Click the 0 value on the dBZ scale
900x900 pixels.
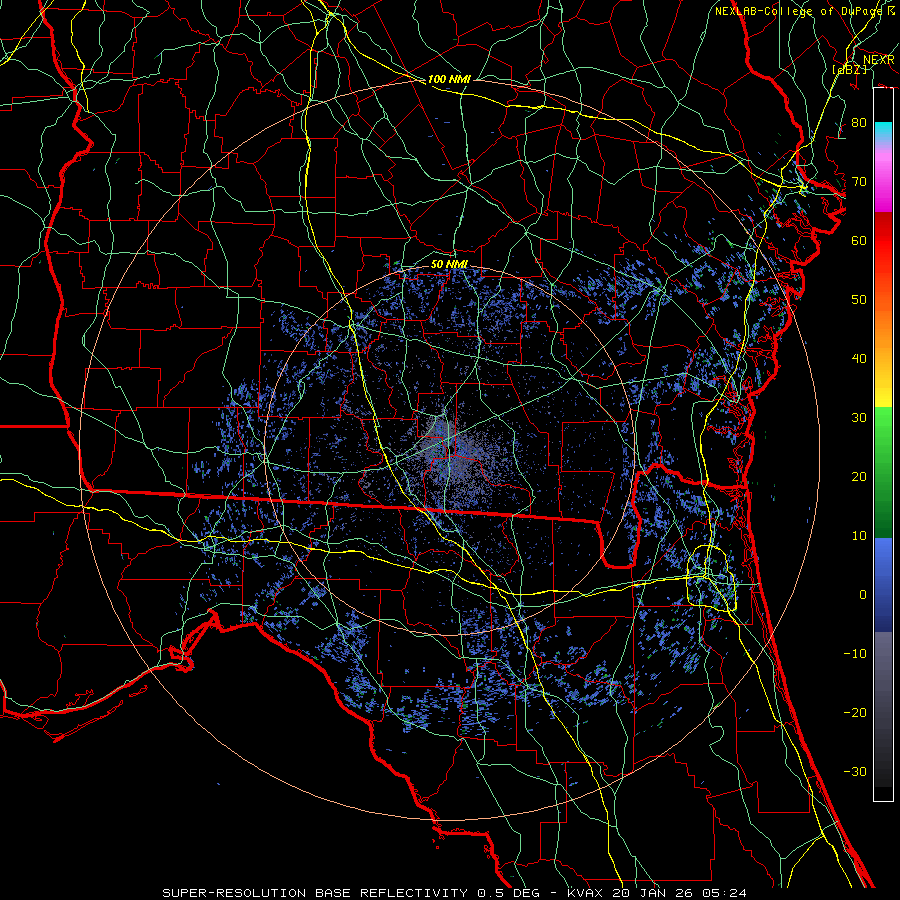(x=863, y=595)
